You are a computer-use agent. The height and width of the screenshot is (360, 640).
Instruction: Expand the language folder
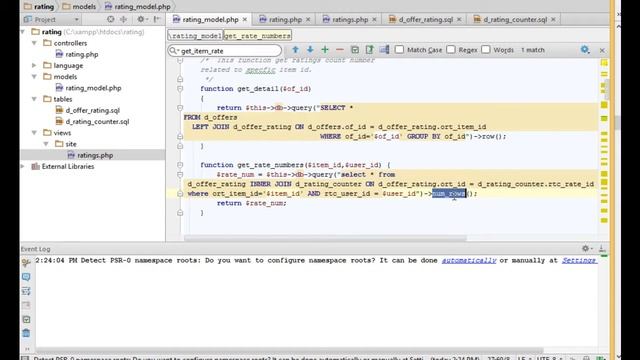pos(35,65)
